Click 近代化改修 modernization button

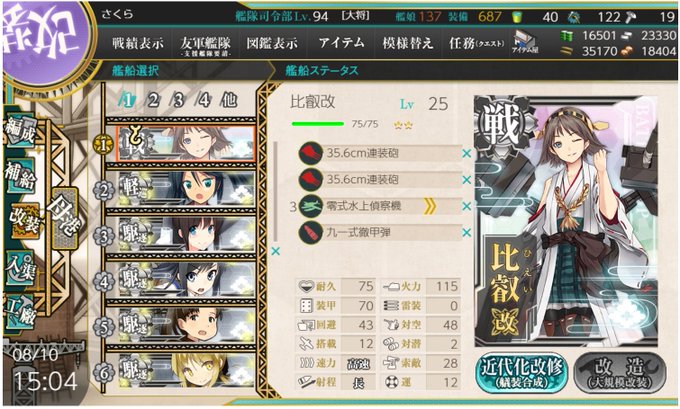pyautogui.click(x=522, y=373)
